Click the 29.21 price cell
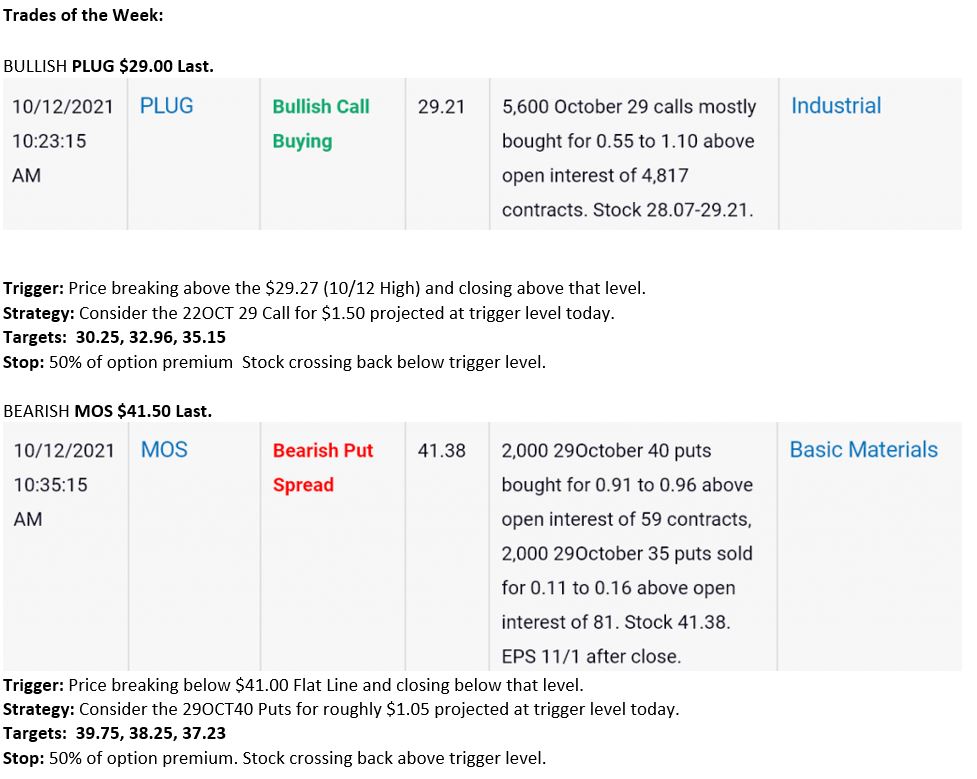The image size is (977, 779). pos(441,107)
